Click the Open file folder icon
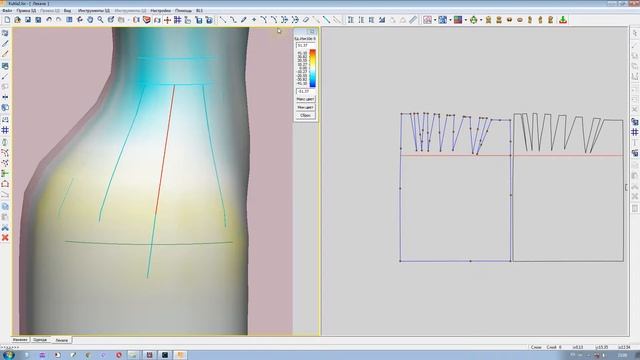This screenshot has height=360, width=640. (17, 20)
